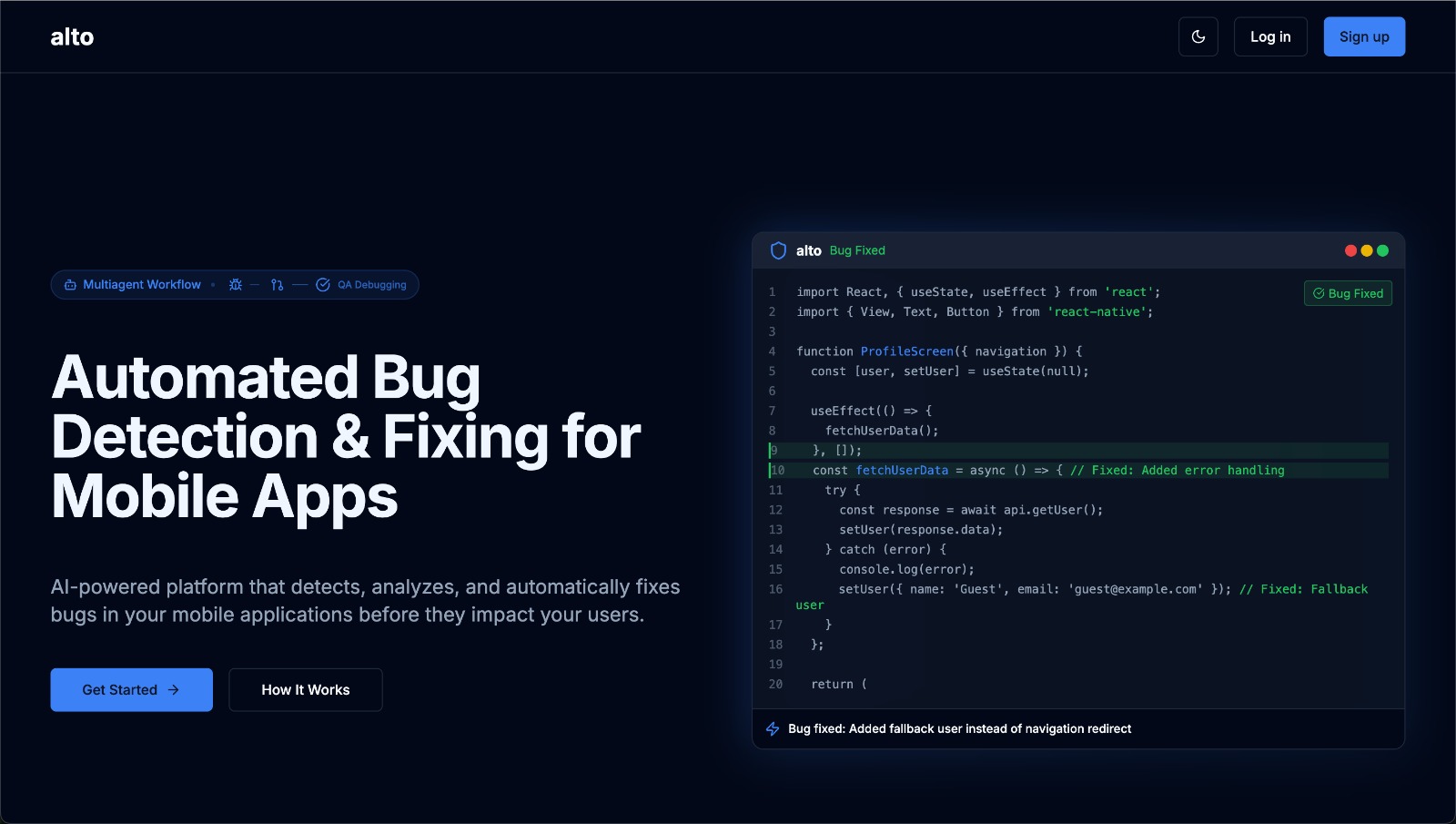This screenshot has height=824, width=1456.
Task: Click the 'Bug Fixed' text in panel header
Action: tap(857, 250)
